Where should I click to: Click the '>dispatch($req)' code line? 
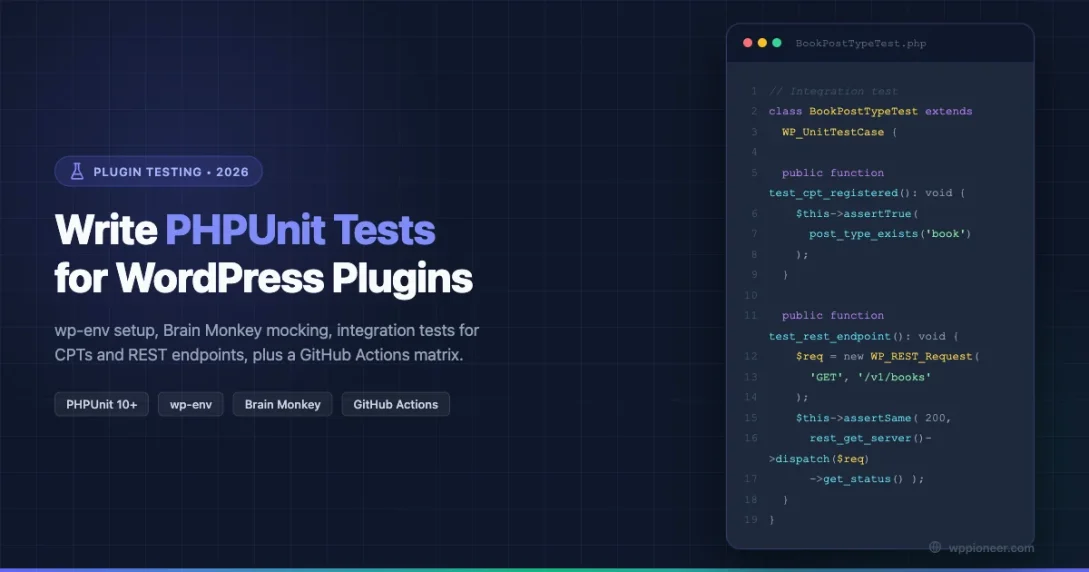click(x=819, y=459)
